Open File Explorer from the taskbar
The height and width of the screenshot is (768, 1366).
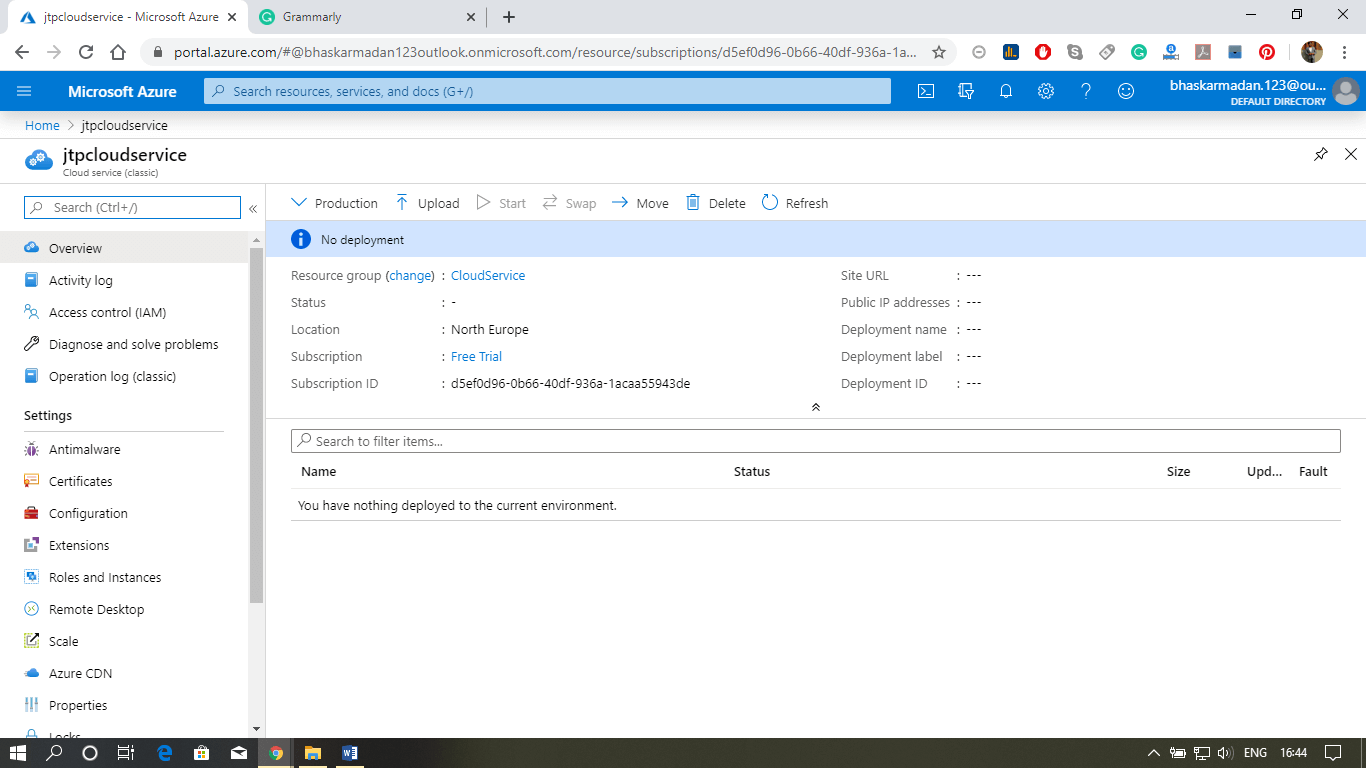click(312, 753)
